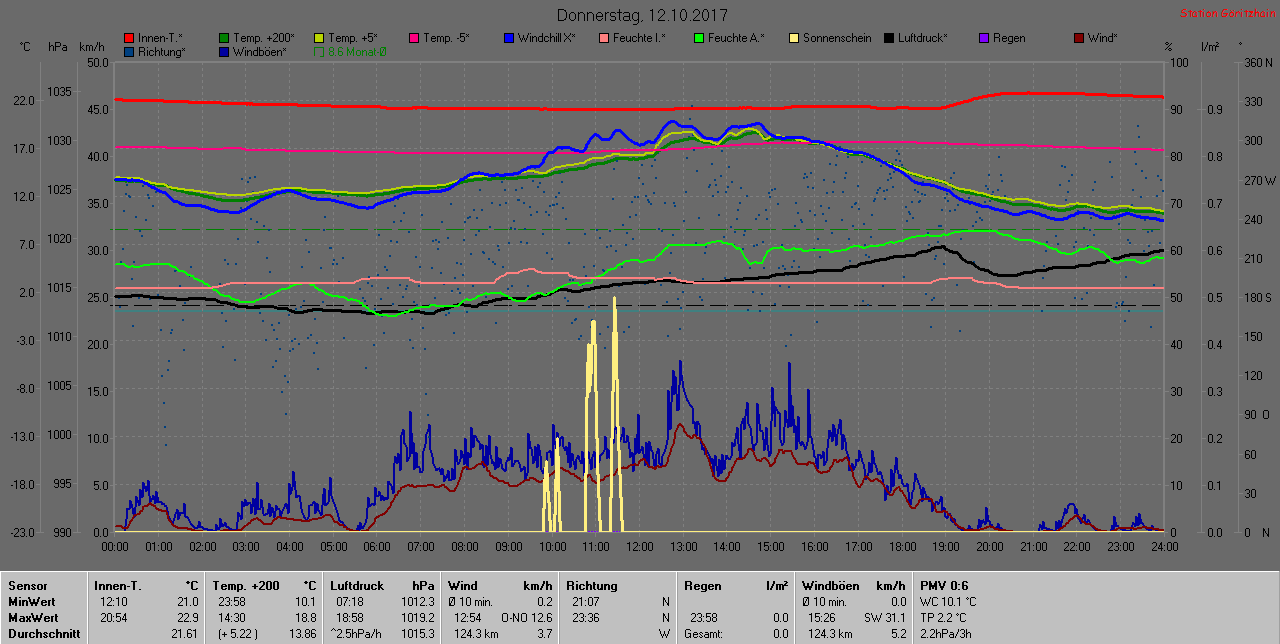Click the SW 31.1 max gust value
Screen dimensions: 1280x644
(885, 618)
